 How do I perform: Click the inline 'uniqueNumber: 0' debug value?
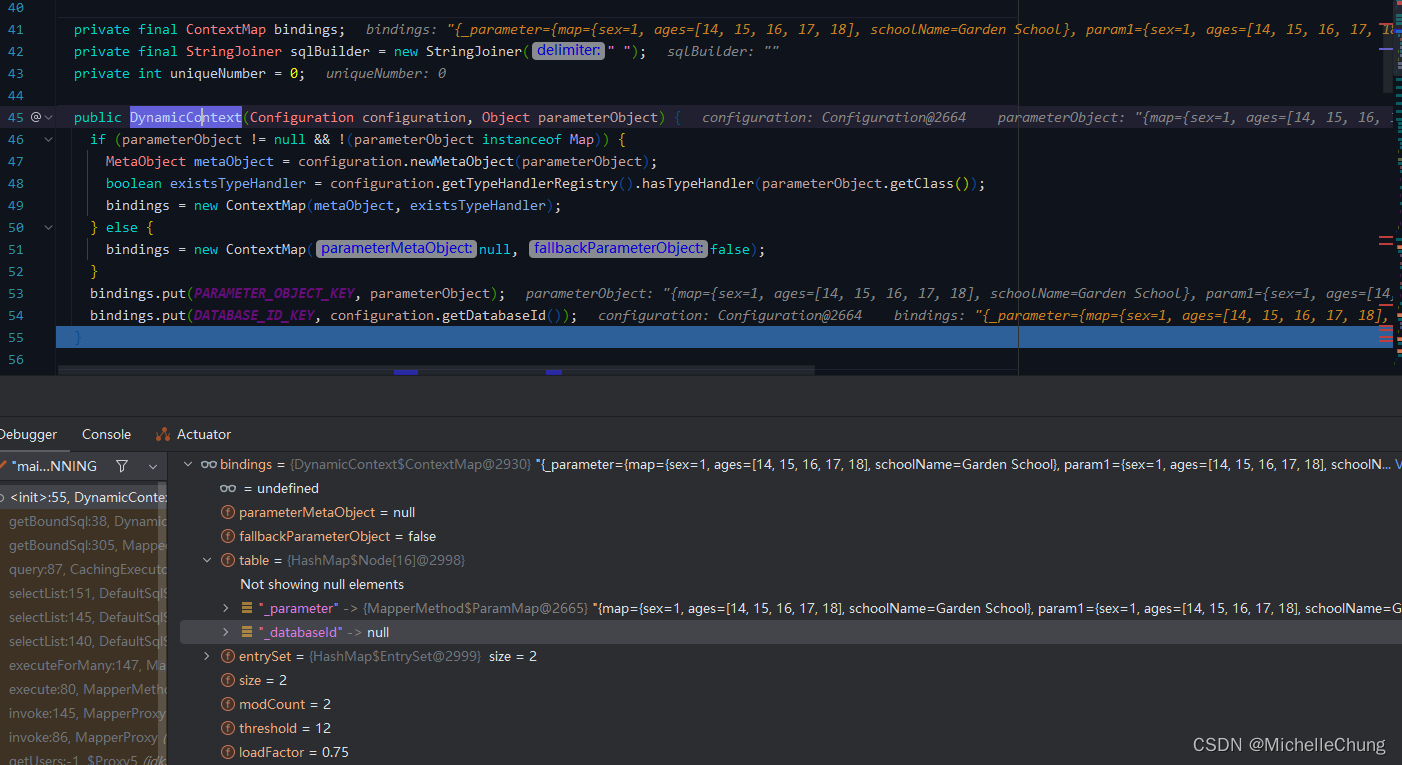[x=386, y=73]
